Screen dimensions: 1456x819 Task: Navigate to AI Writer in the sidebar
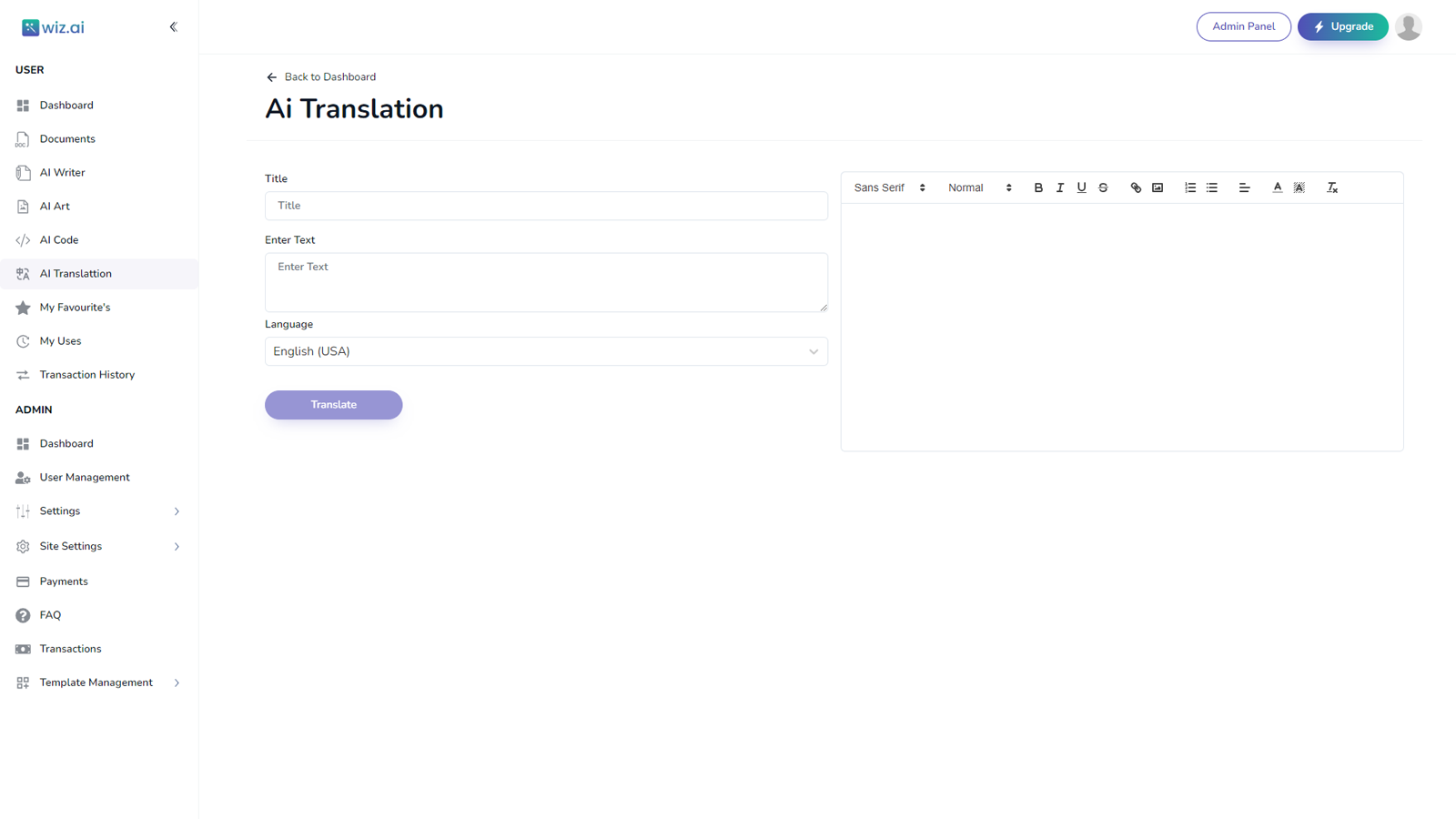(61, 172)
